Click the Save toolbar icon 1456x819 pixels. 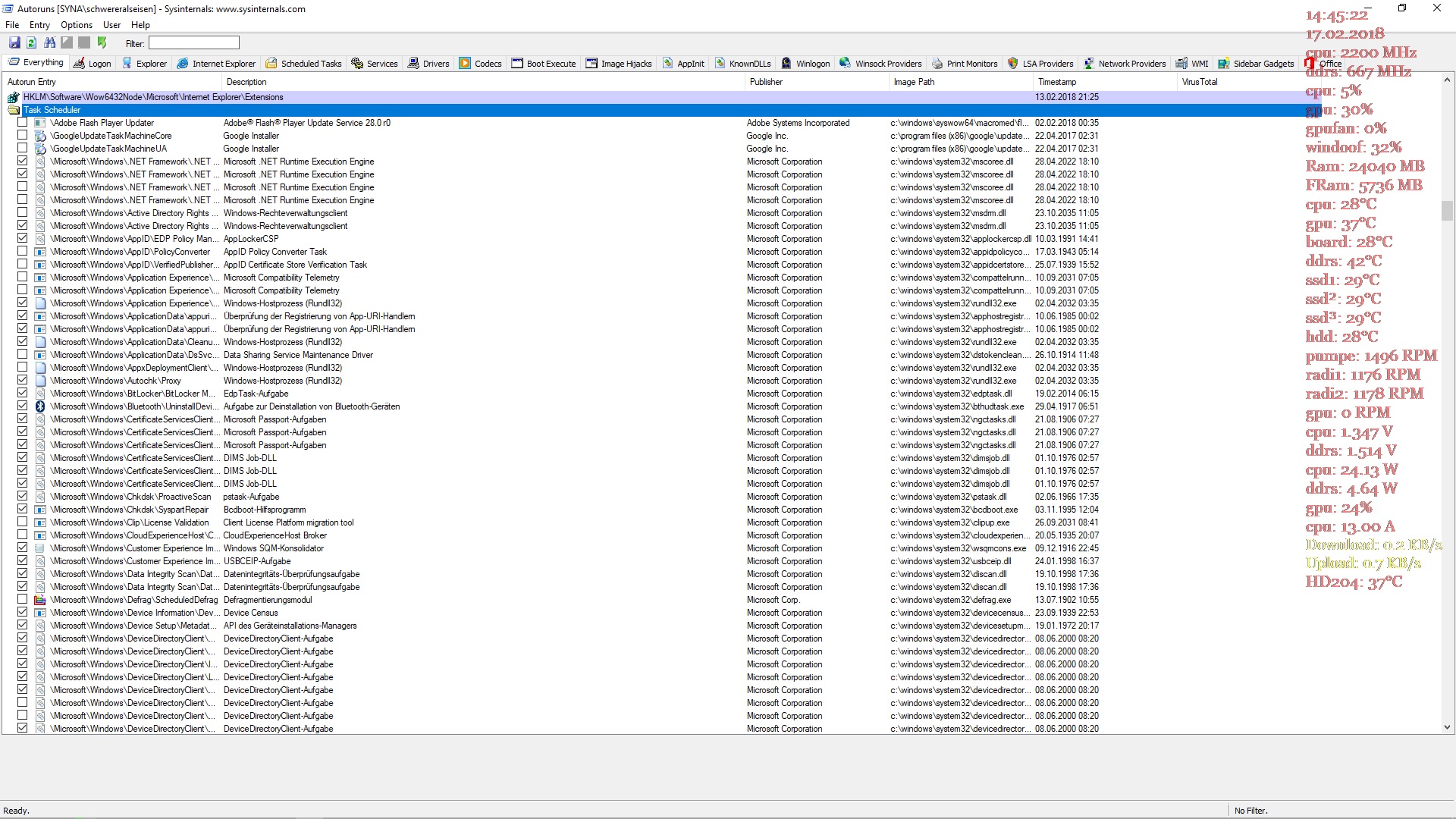coord(14,43)
